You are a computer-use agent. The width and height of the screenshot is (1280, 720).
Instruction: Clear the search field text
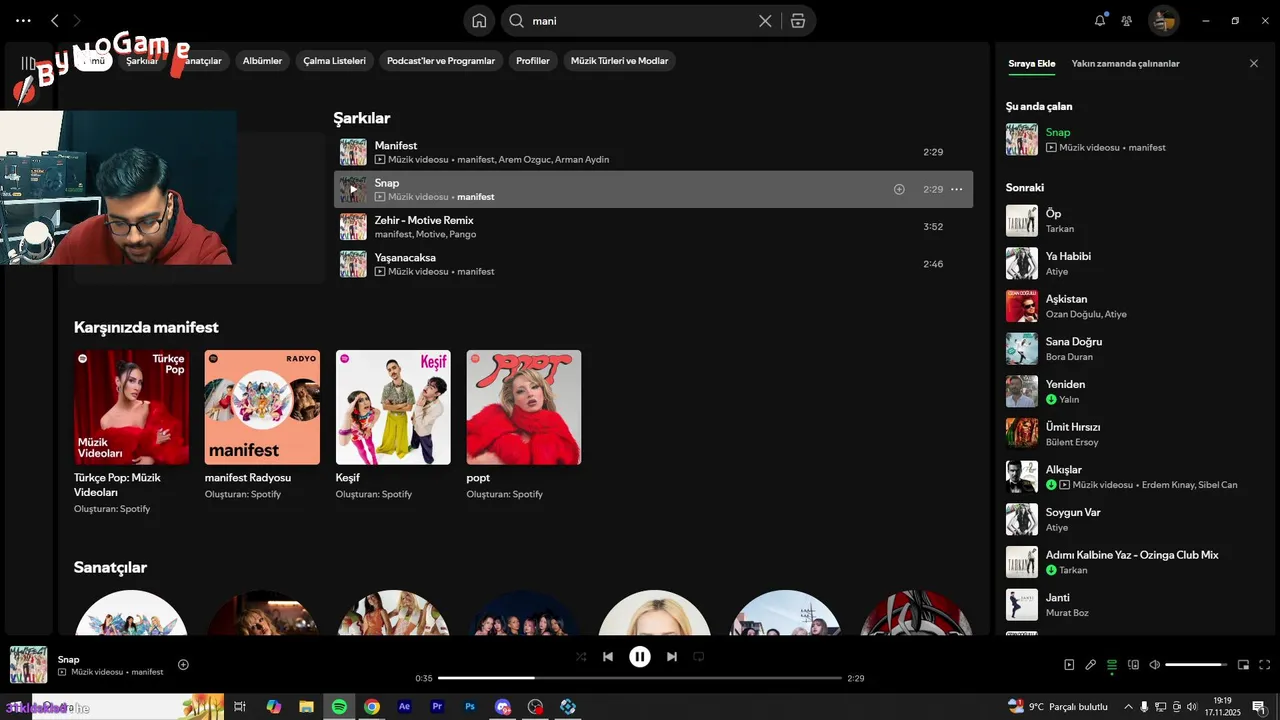(765, 20)
